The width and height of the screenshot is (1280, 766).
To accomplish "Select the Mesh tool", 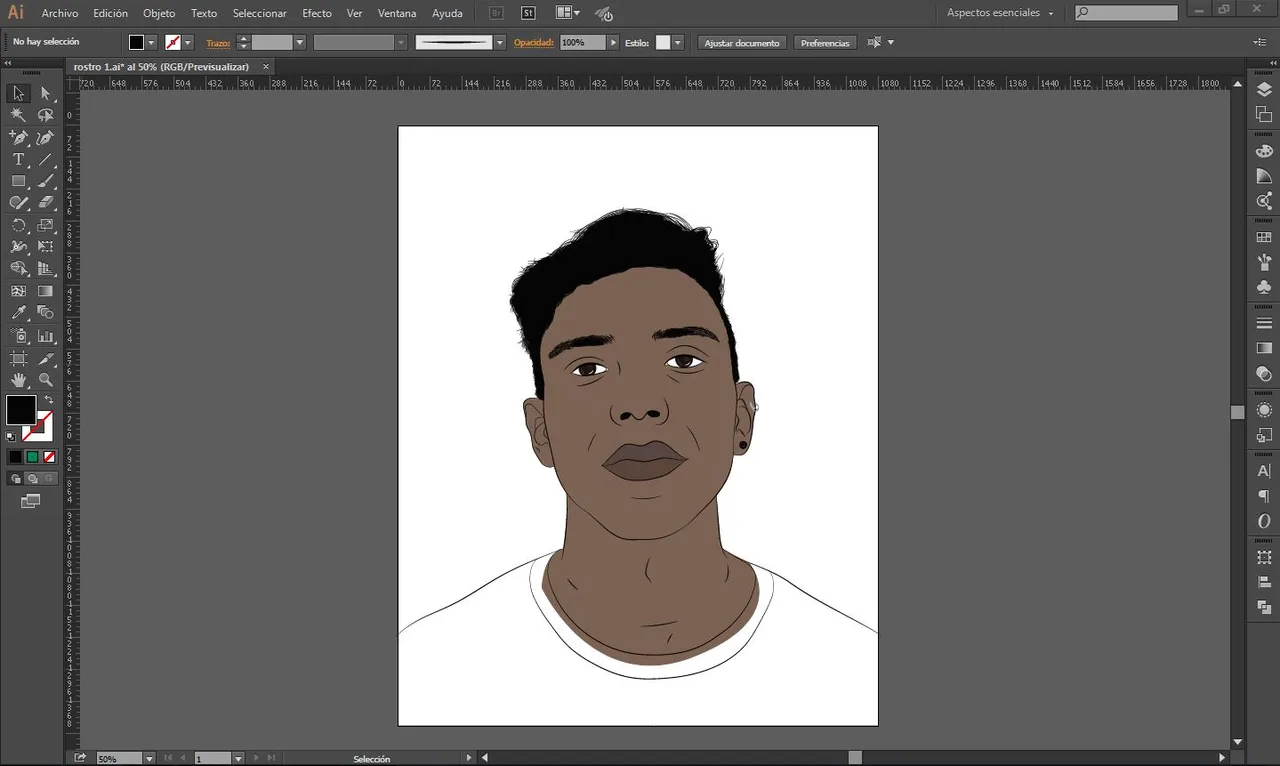I will [18, 291].
